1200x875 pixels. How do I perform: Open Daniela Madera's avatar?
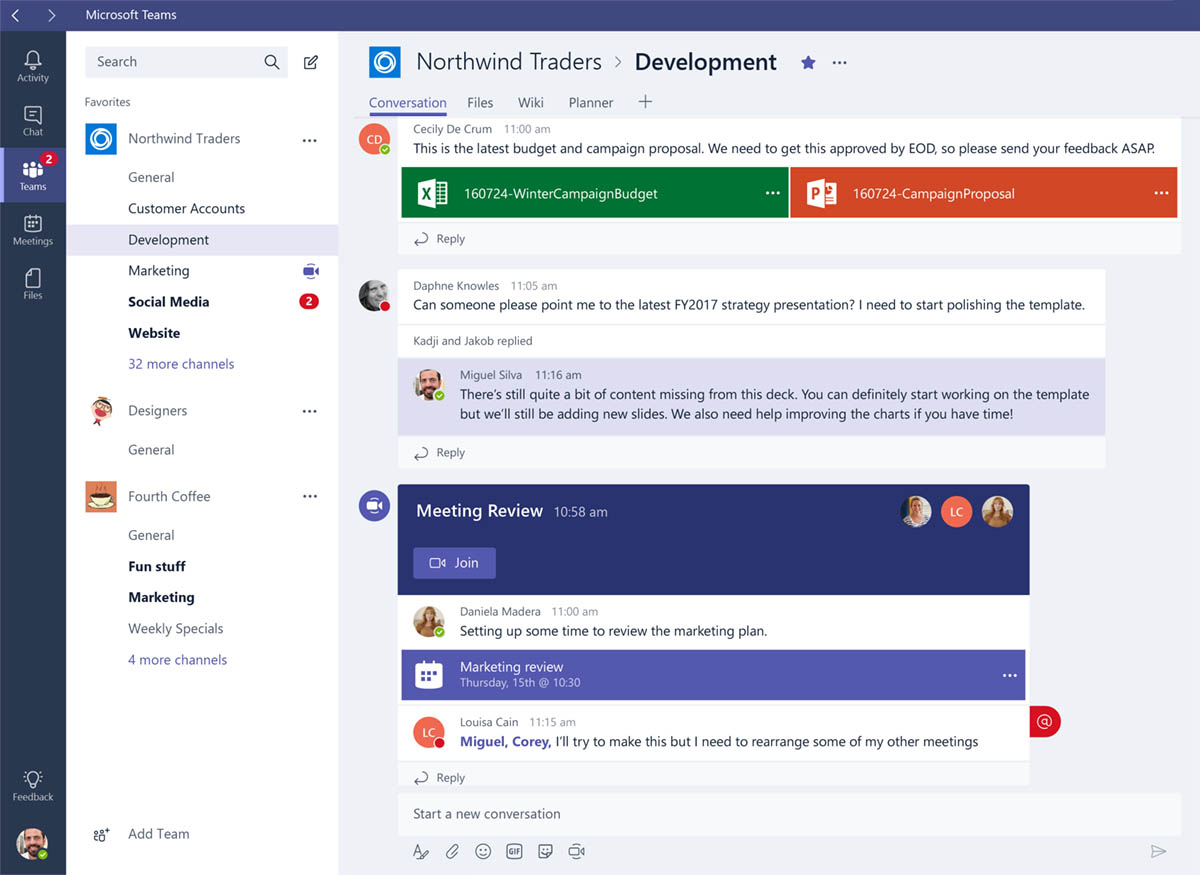[x=429, y=622]
